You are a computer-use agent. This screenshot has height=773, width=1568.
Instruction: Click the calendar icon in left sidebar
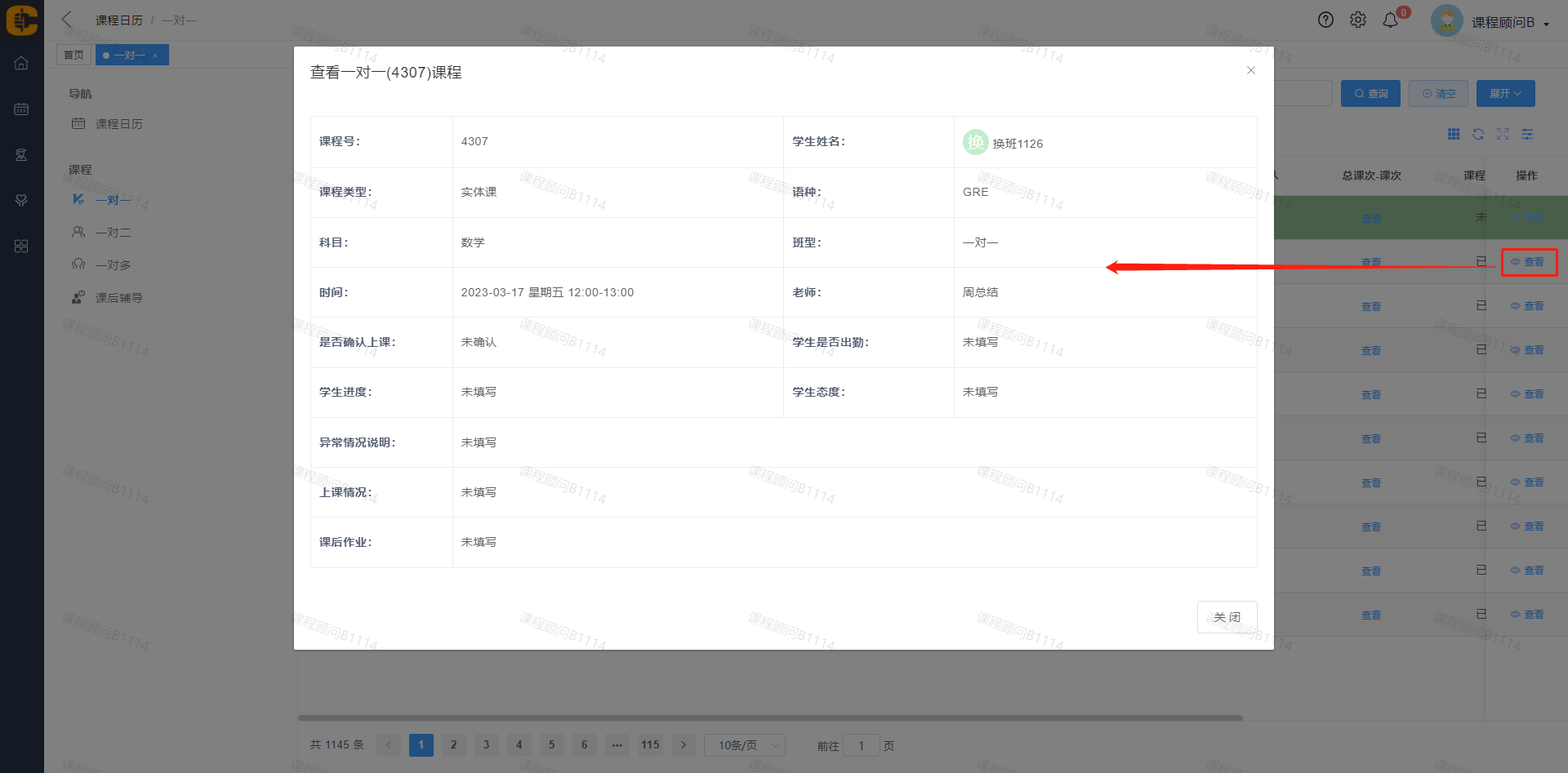(x=21, y=109)
